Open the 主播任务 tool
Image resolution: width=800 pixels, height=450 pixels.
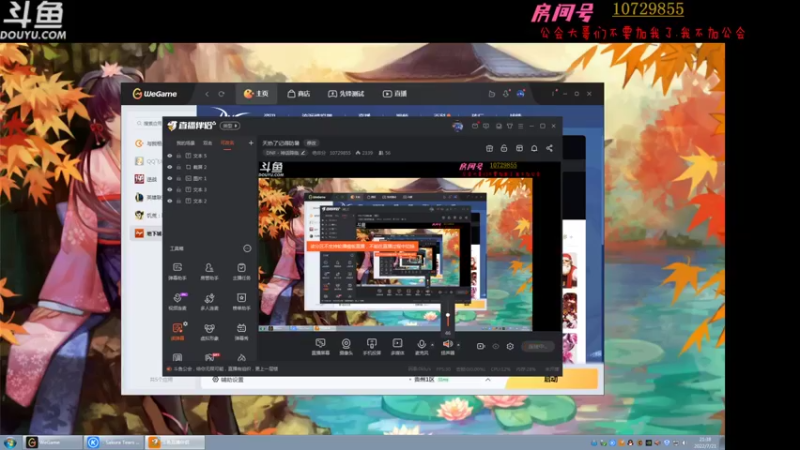(x=241, y=271)
